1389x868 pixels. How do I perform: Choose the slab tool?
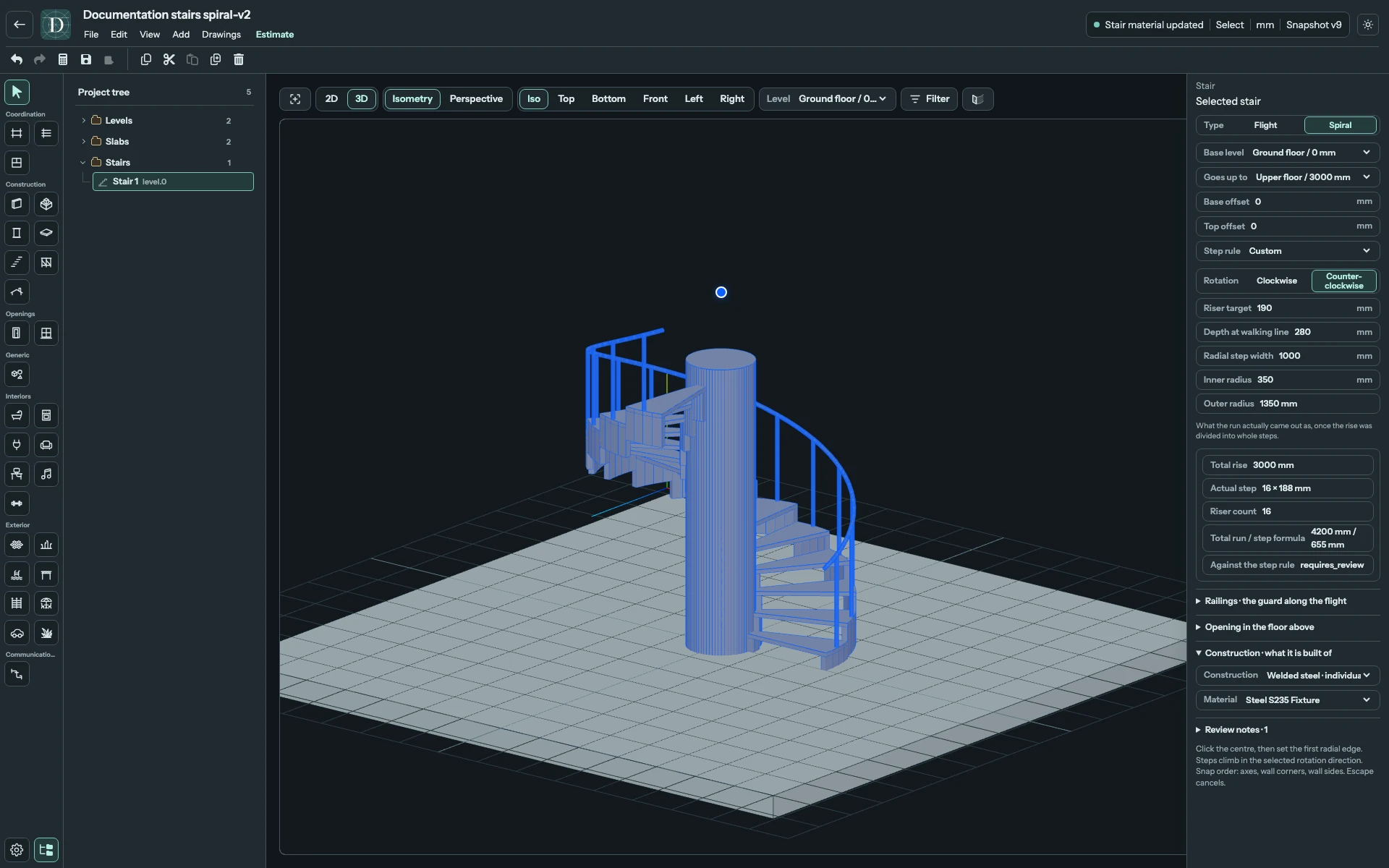pyautogui.click(x=46, y=233)
